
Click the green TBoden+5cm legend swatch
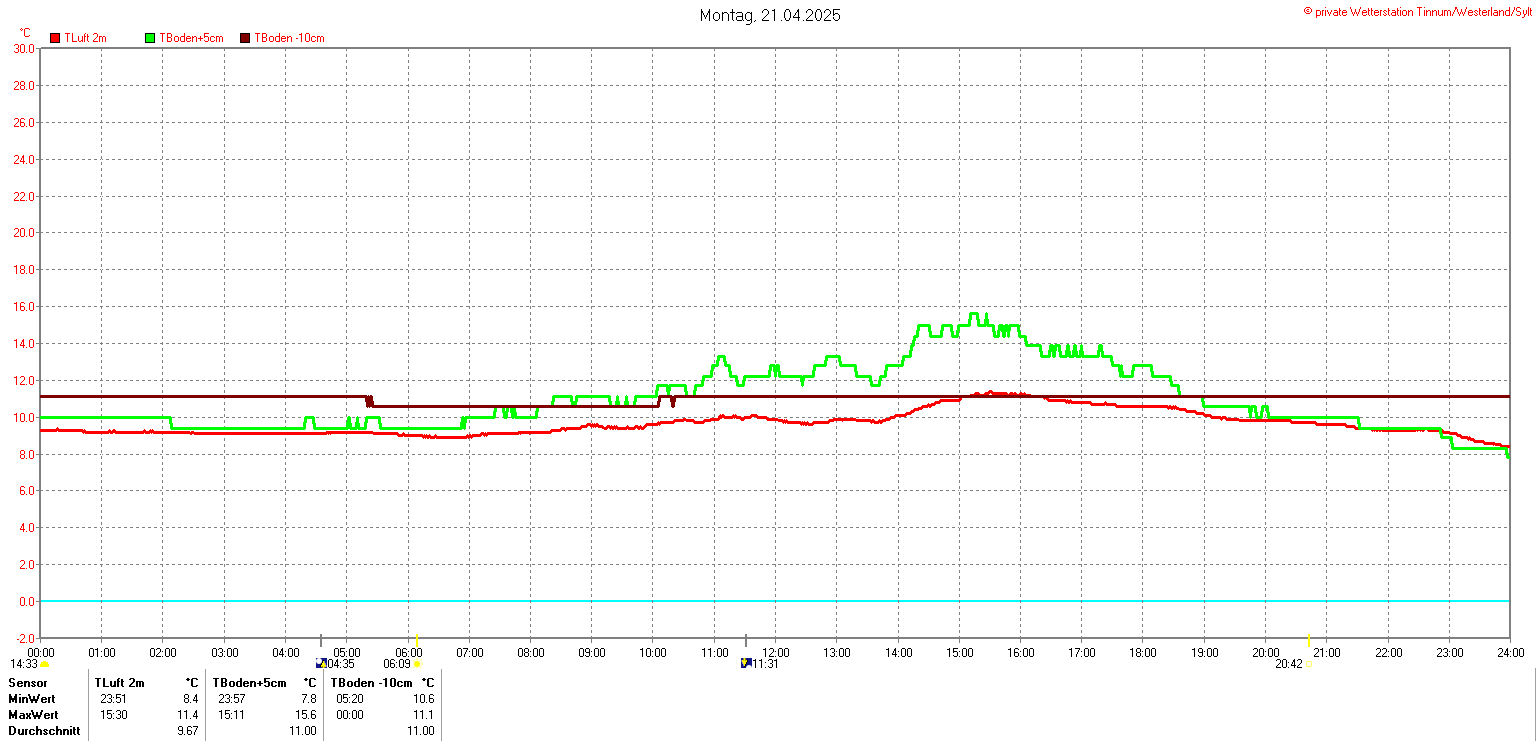(150, 38)
